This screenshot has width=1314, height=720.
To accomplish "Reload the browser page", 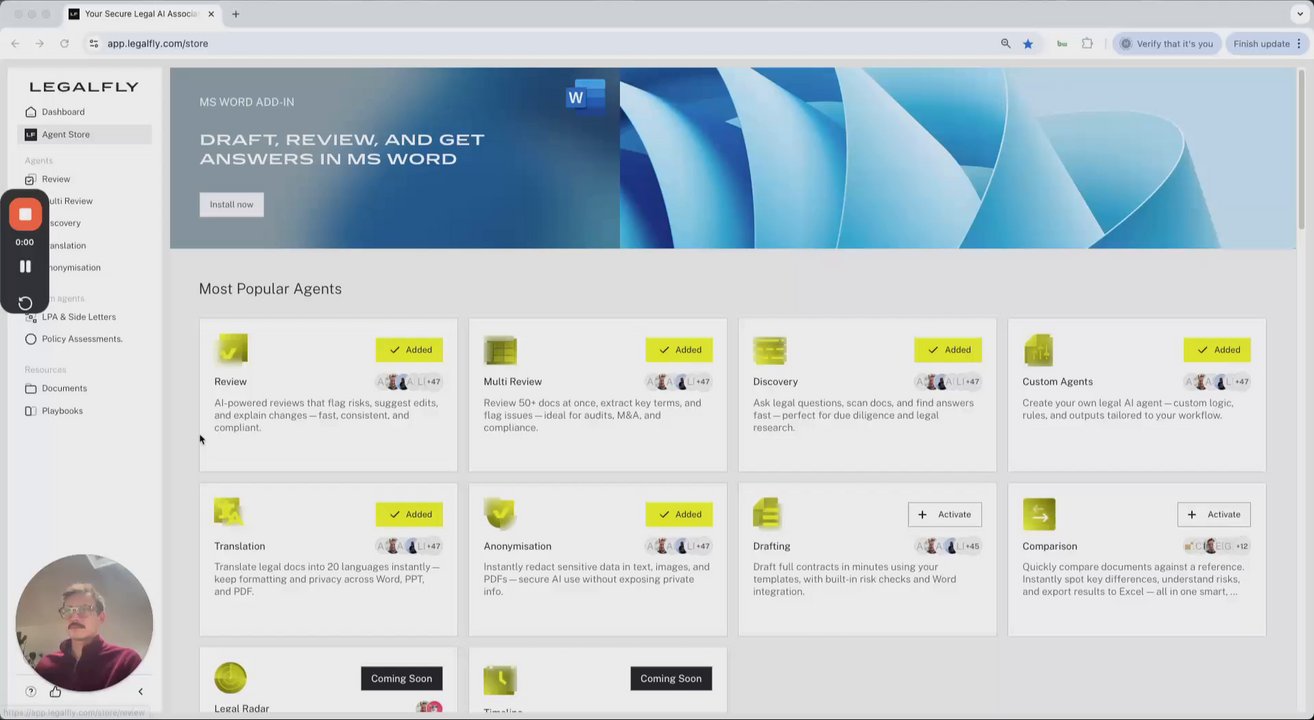I will [64, 44].
